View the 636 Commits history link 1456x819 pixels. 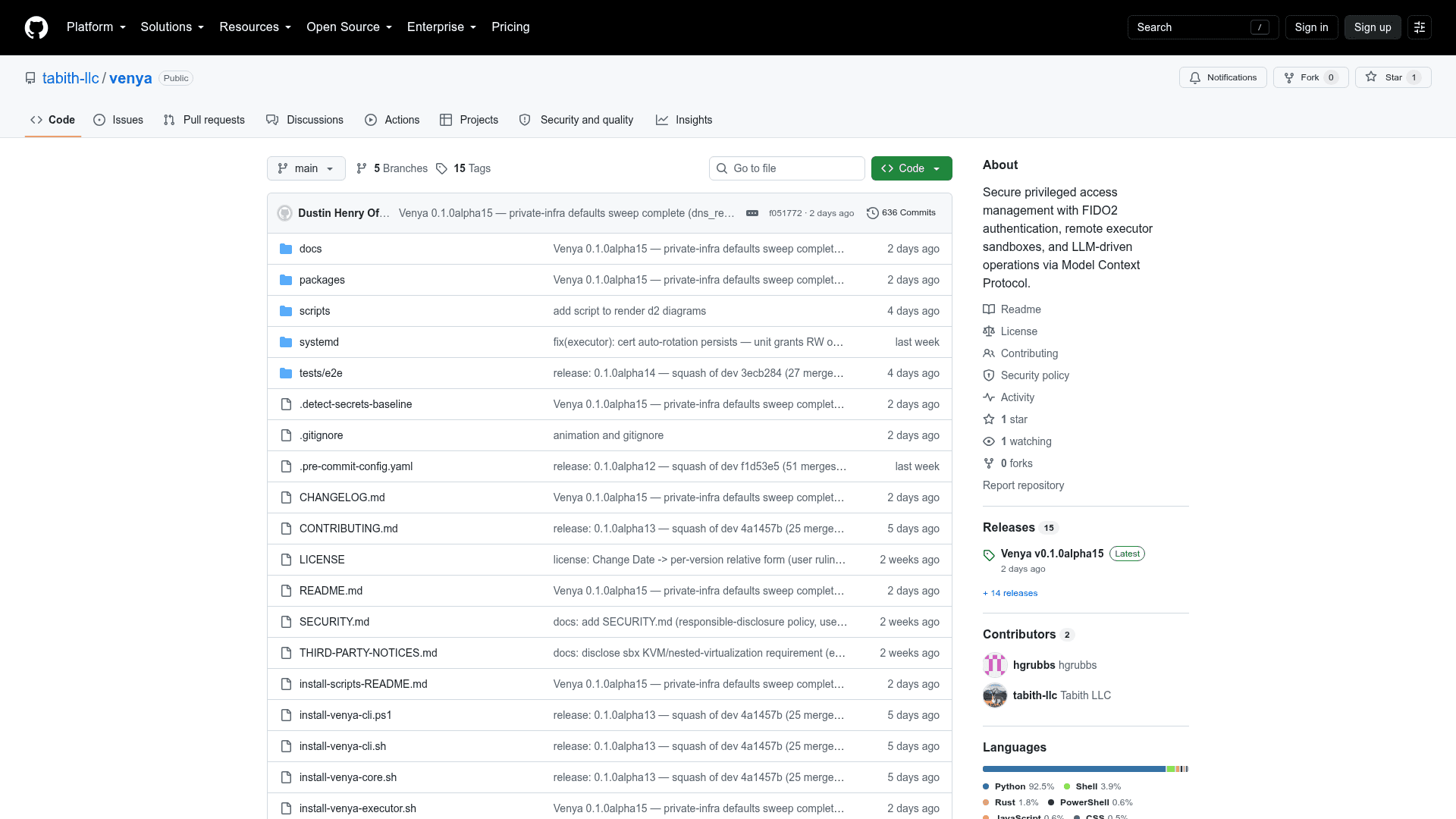[x=901, y=213]
